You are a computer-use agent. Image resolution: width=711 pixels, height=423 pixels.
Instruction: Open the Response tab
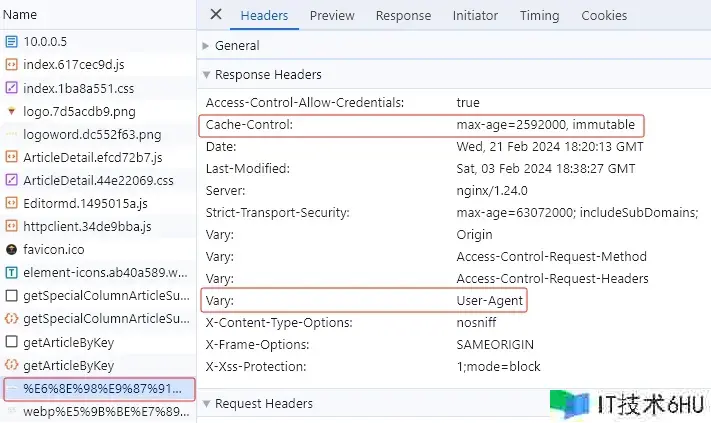(x=403, y=15)
